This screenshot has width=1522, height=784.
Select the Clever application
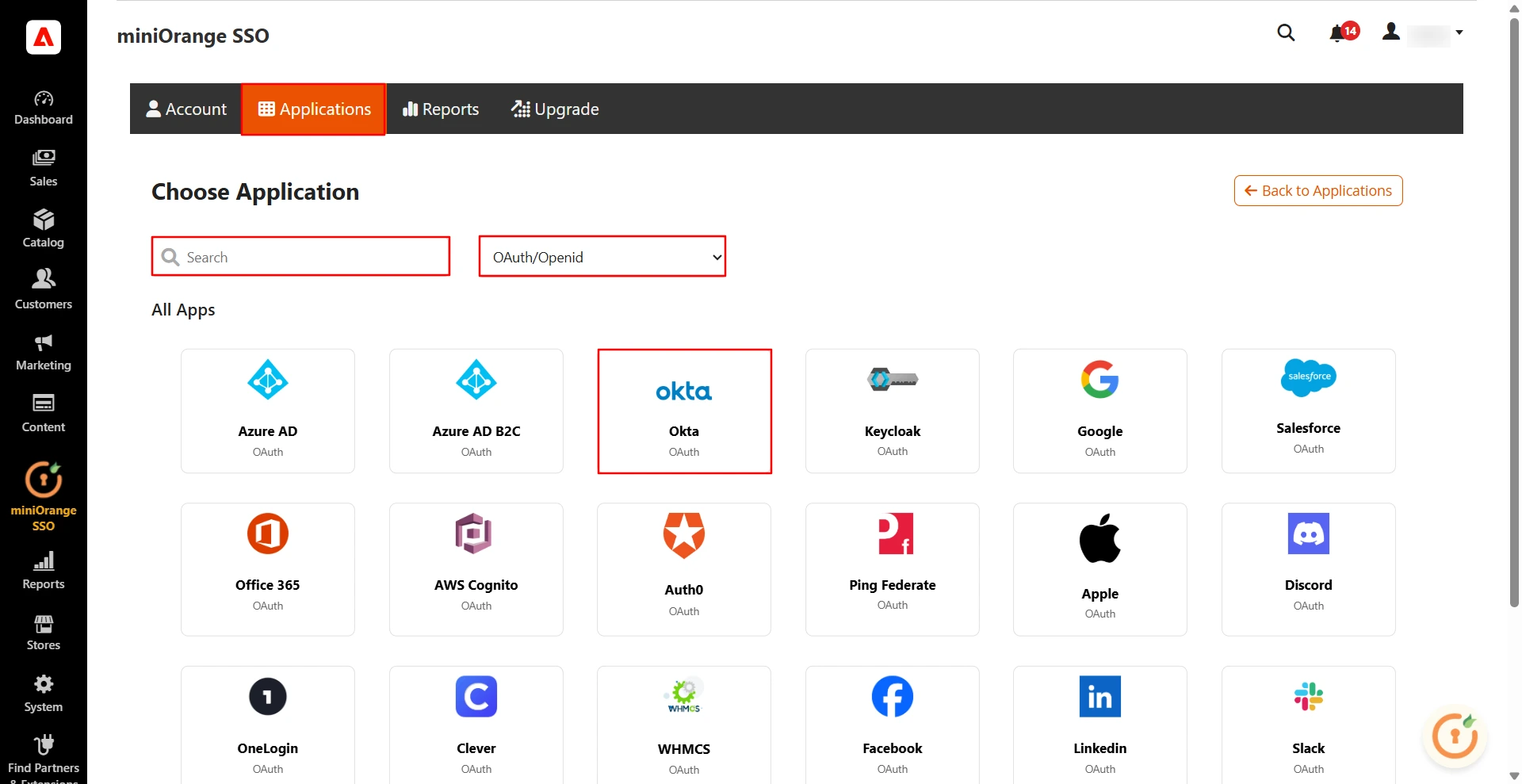pyautogui.click(x=476, y=725)
